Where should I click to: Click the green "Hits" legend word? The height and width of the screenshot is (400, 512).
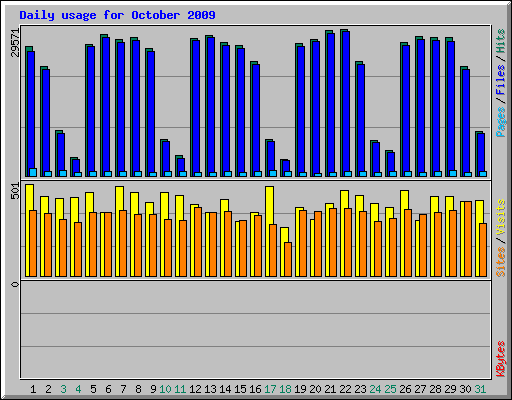(x=500, y=41)
